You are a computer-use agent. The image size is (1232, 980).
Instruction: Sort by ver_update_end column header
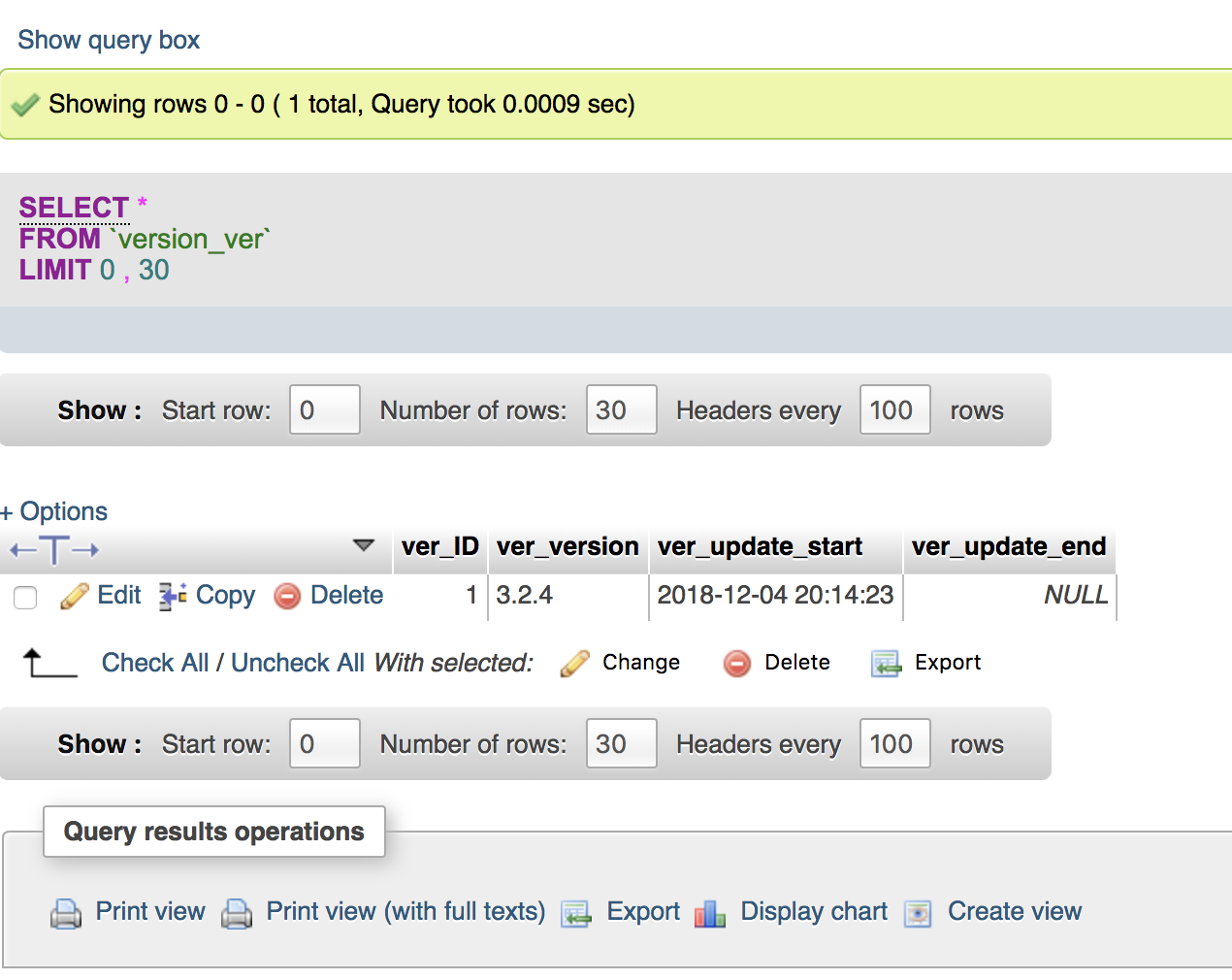click(1009, 546)
